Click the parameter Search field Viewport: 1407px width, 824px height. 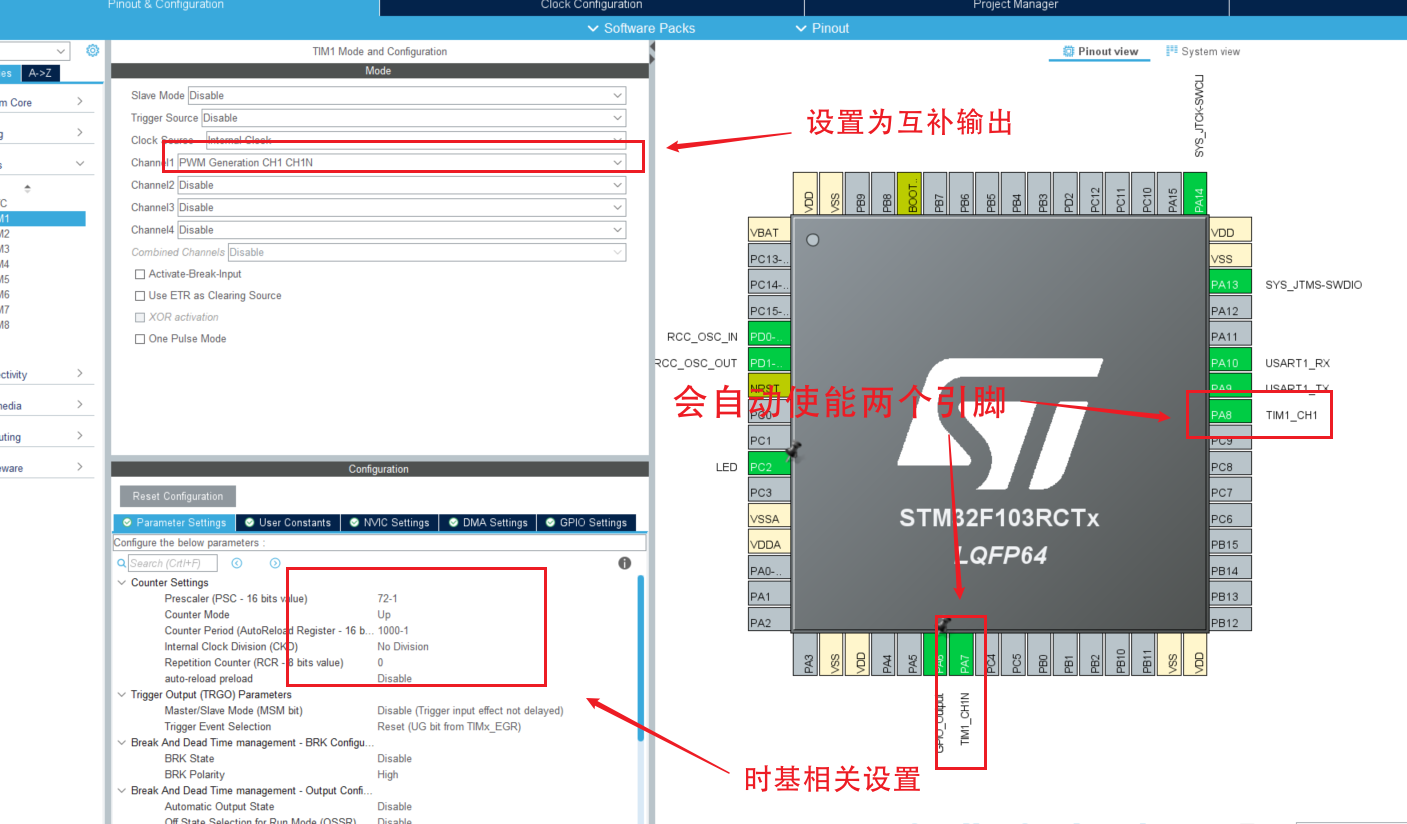(x=171, y=563)
